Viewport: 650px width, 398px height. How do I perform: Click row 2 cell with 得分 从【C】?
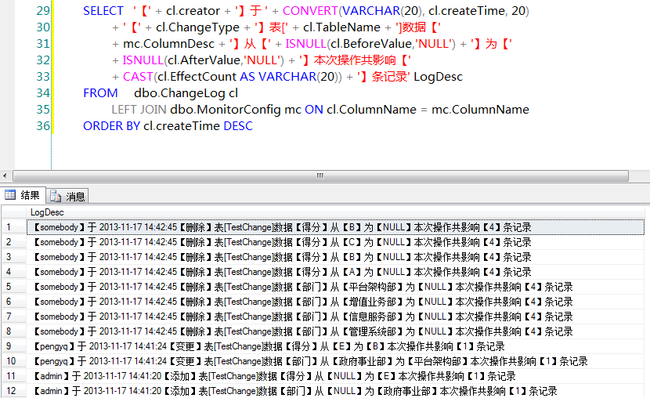pyautogui.click(x=335, y=242)
